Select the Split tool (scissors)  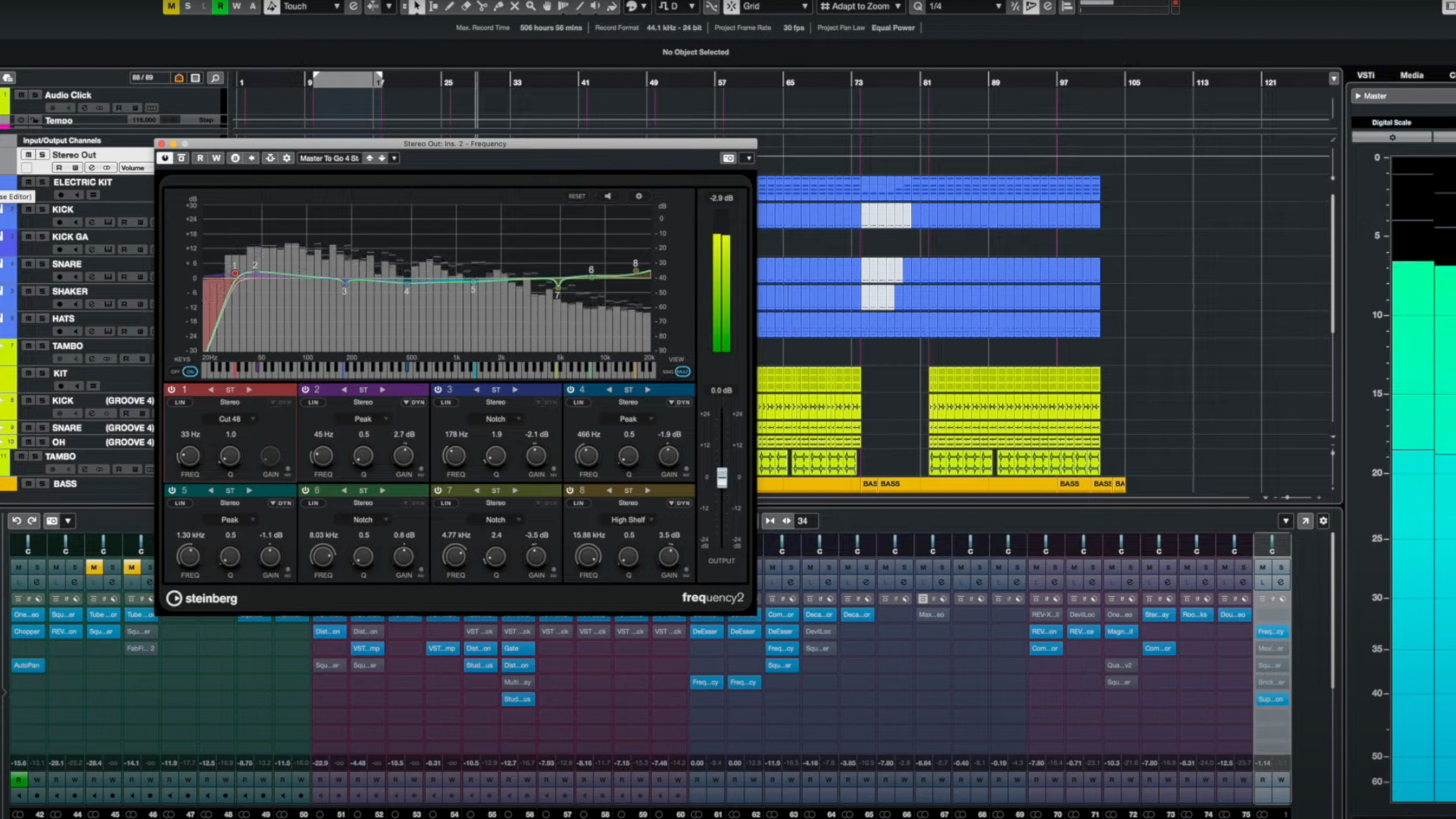pyautogui.click(x=482, y=7)
